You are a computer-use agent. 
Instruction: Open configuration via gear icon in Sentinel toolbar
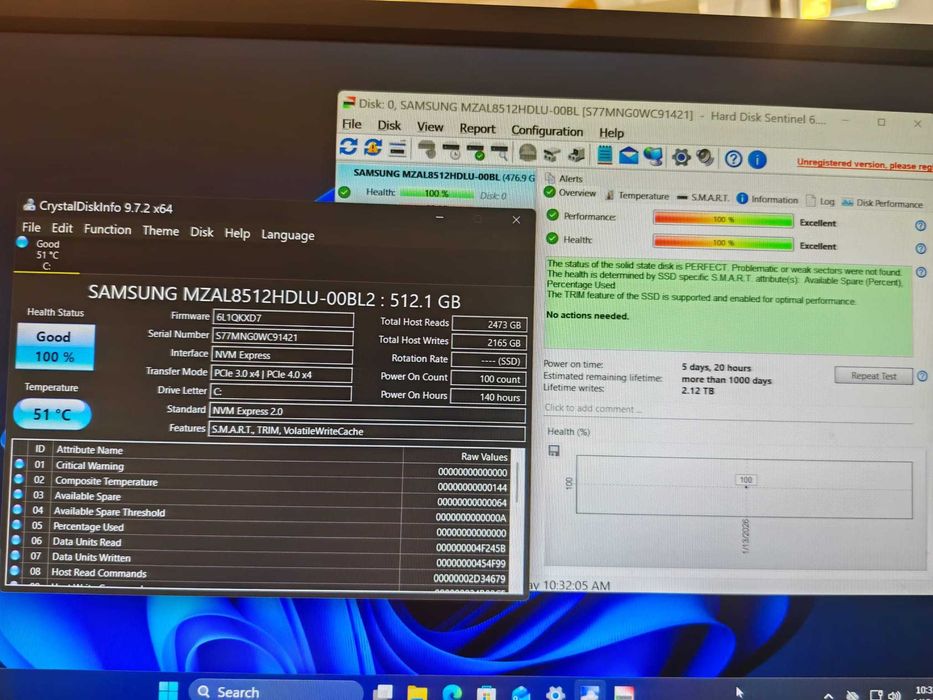click(x=681, y=157)
